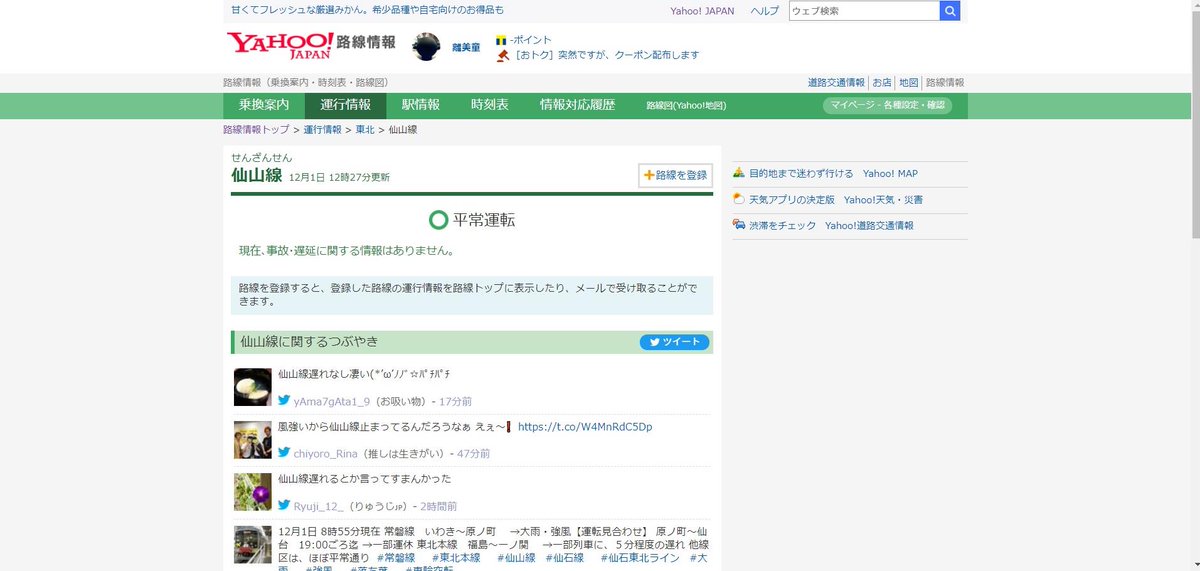Click the Twitter bird icon beside chiyoro_Rina
Viewport: 1200px width, 571px height.
pyautogui.click(x=284, y=453)
